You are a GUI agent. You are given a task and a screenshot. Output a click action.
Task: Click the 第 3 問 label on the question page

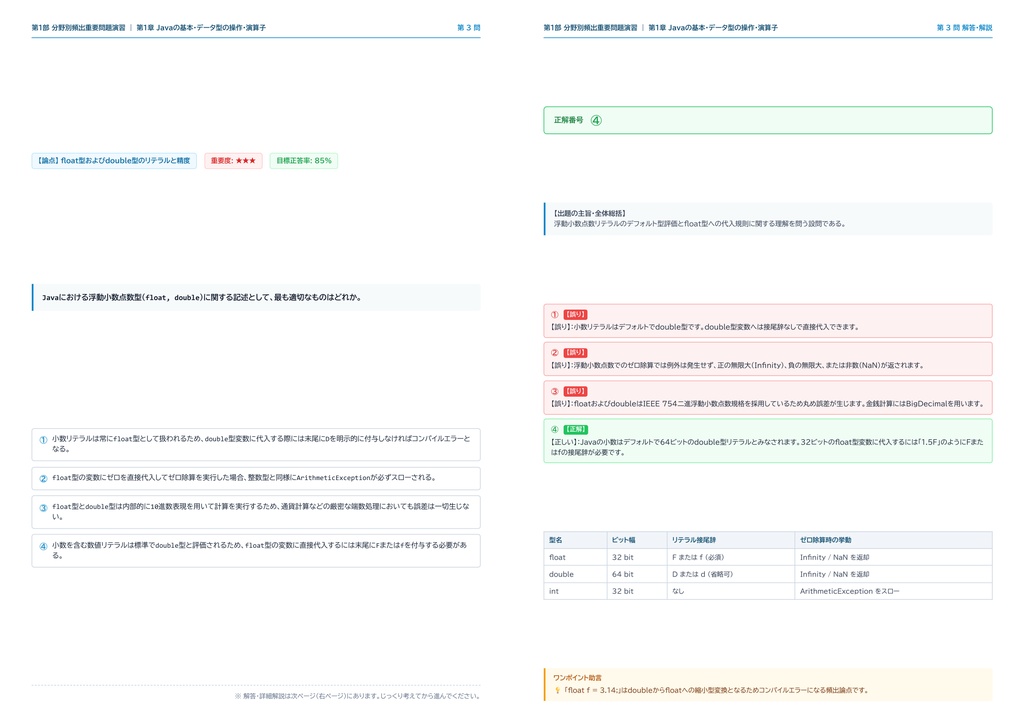468,27
